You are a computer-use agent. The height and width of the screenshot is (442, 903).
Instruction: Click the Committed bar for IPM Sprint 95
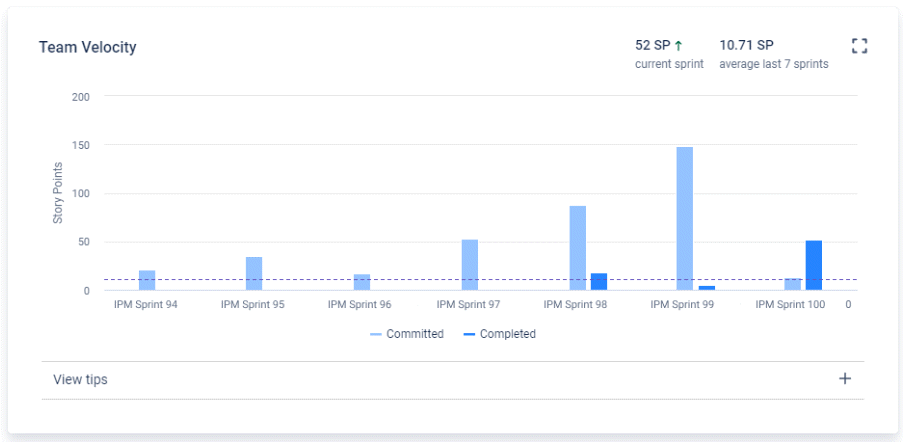coord(254,273)
